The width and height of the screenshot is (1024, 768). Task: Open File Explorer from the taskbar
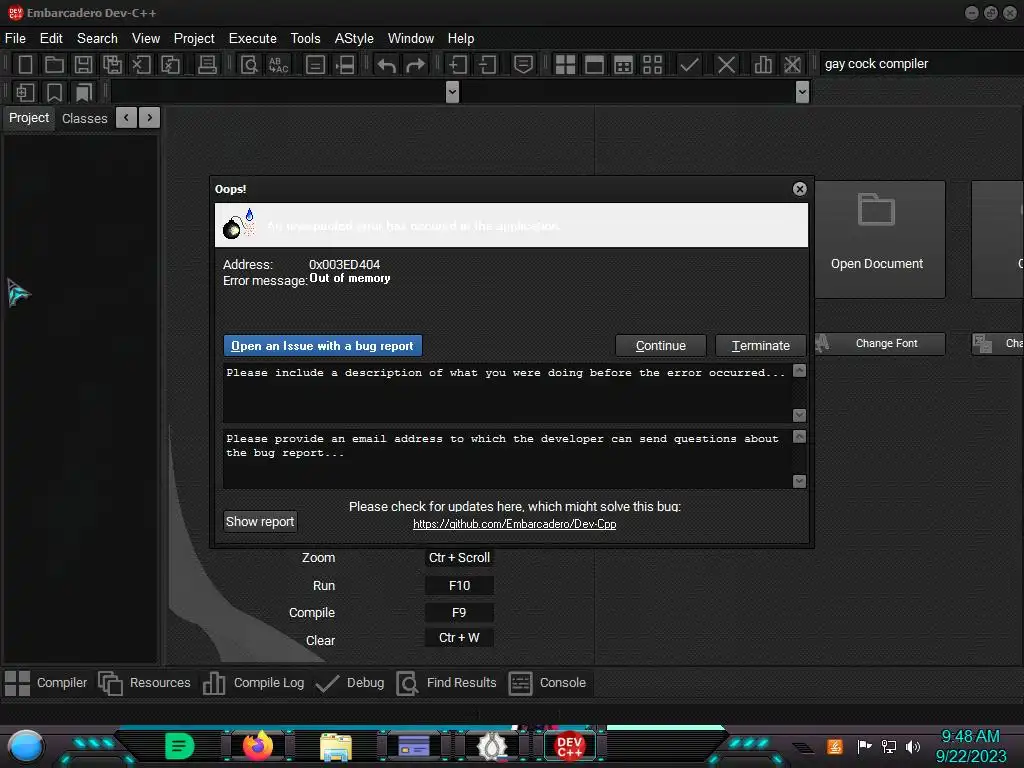pyautogui.click(x=336, y=747)
